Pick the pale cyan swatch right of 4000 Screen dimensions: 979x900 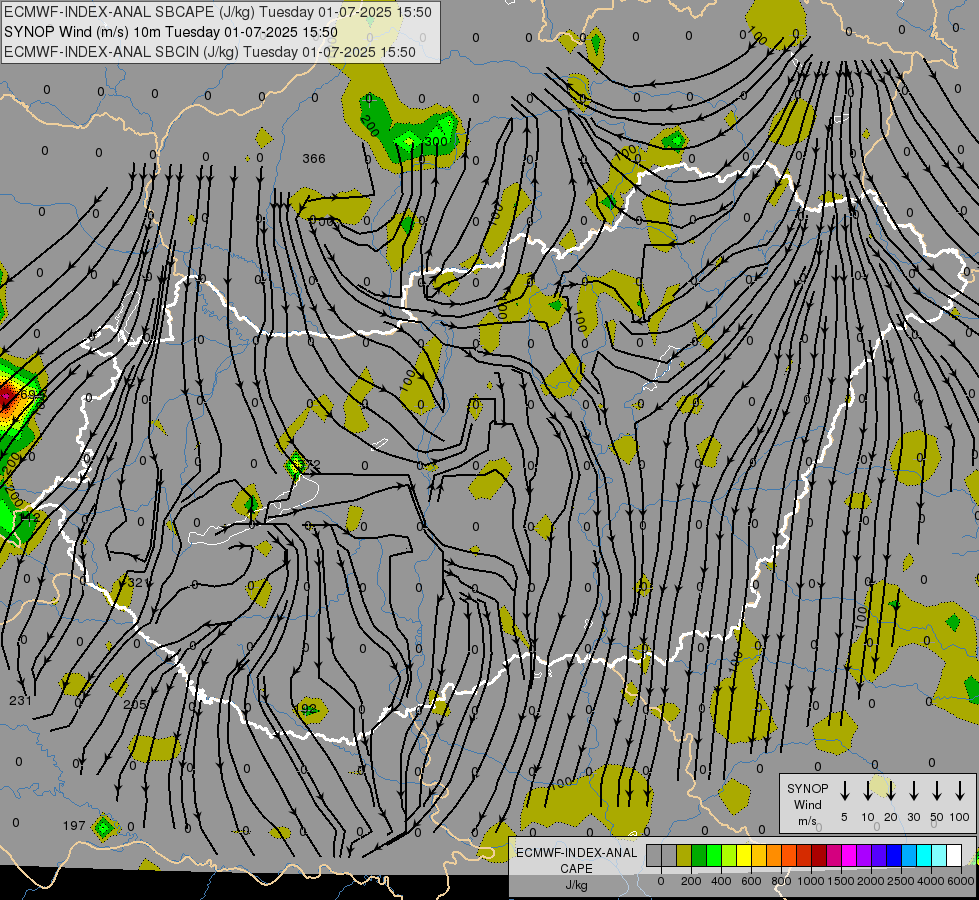pyautogui.click(x=940, y=855)
